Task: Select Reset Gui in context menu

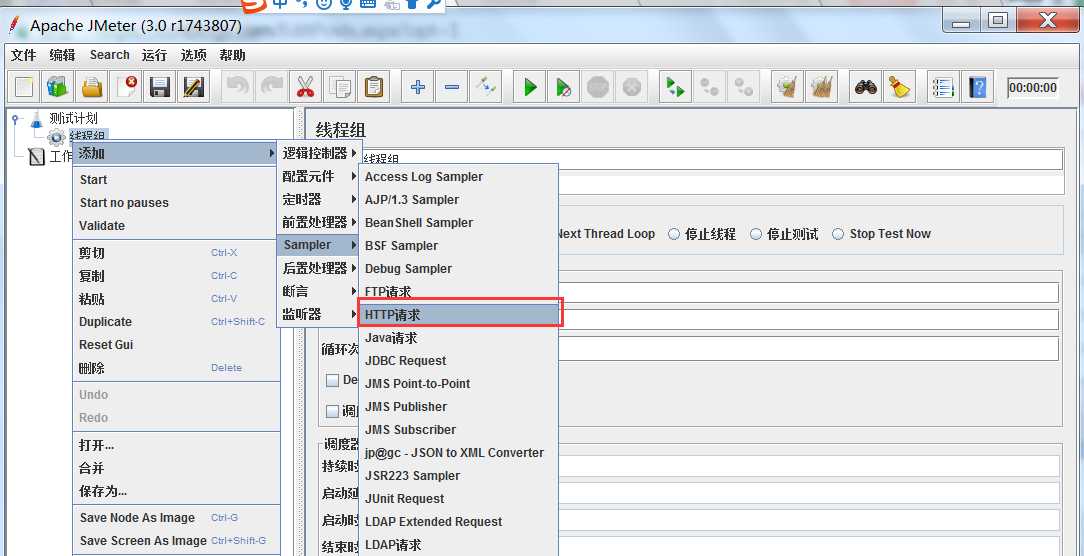Action: 176,344
